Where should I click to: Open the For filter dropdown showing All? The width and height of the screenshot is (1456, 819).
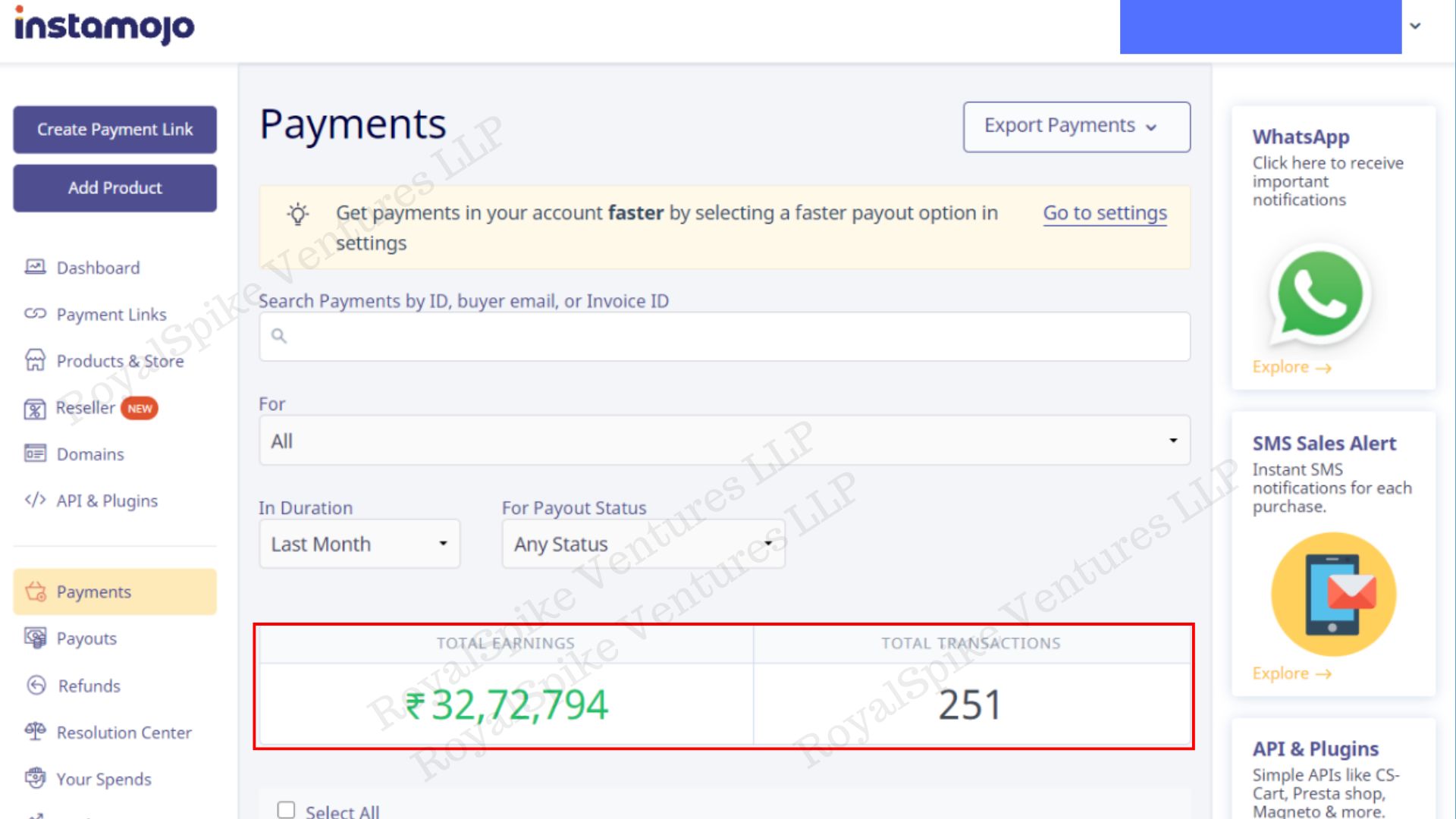[x=724, y=441]
